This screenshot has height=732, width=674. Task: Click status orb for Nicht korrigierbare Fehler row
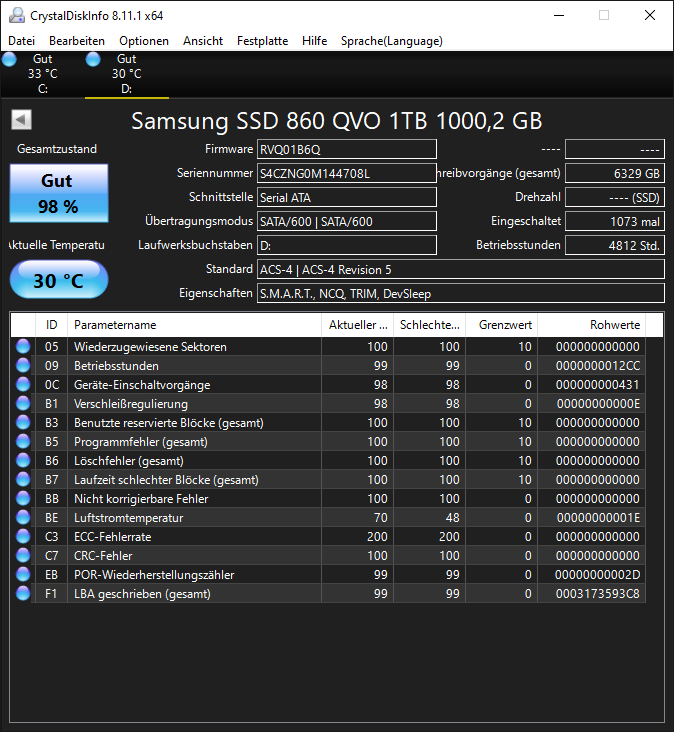(23, 499)
